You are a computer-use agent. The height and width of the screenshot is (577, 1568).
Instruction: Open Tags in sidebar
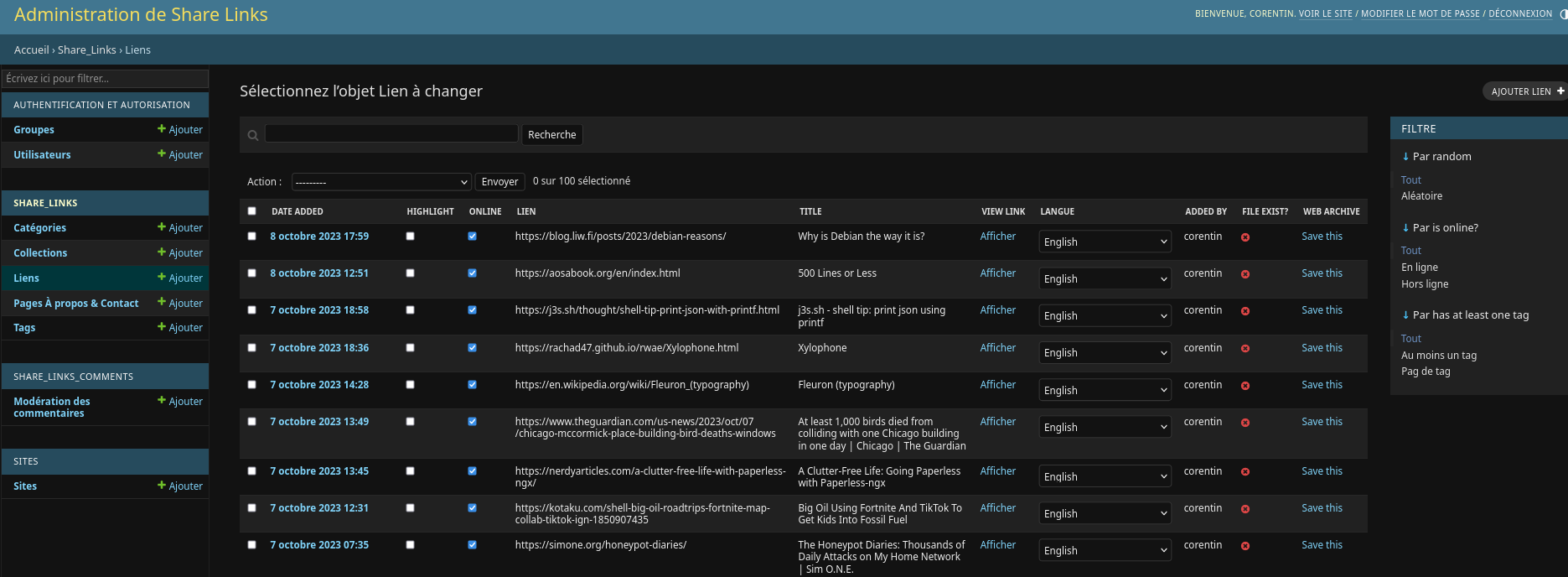pyautogui.click(x=24, y=328)
